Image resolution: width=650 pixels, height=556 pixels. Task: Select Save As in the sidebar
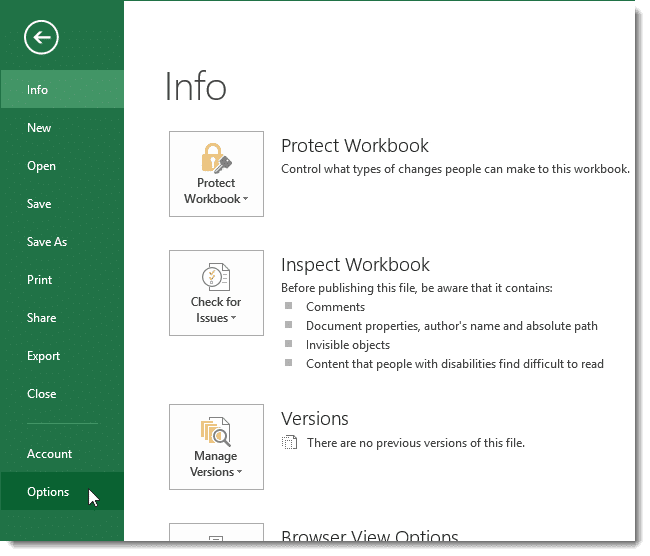pos(47,242)
